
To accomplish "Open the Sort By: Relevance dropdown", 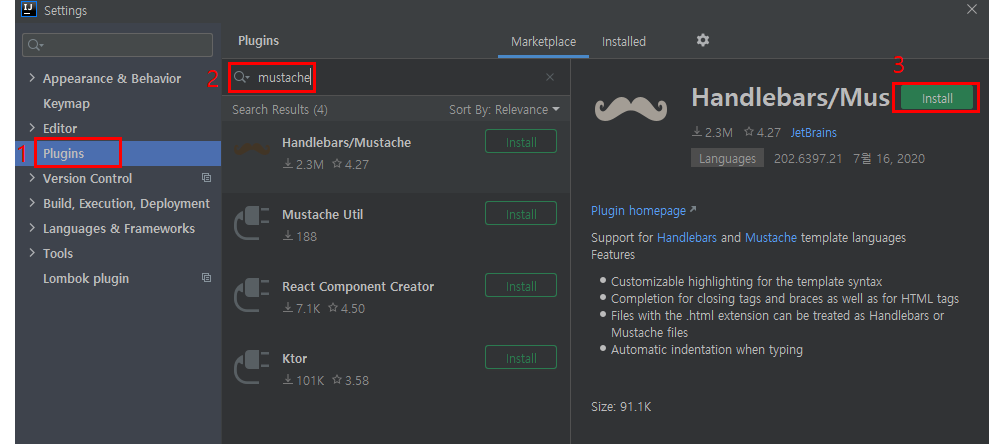I will tap(504, 110).
